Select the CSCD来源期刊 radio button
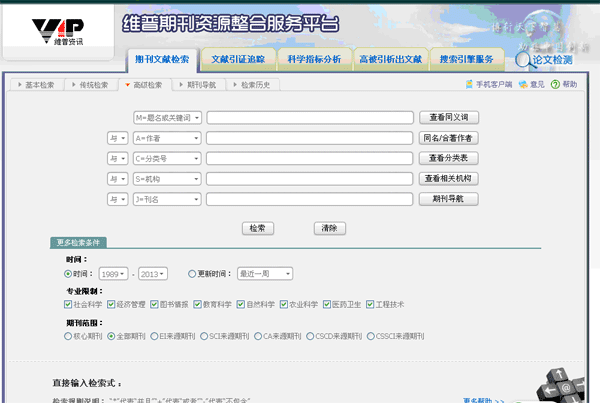Image resolution: width=600 pixels, height=403 pixels. (310, 336)
